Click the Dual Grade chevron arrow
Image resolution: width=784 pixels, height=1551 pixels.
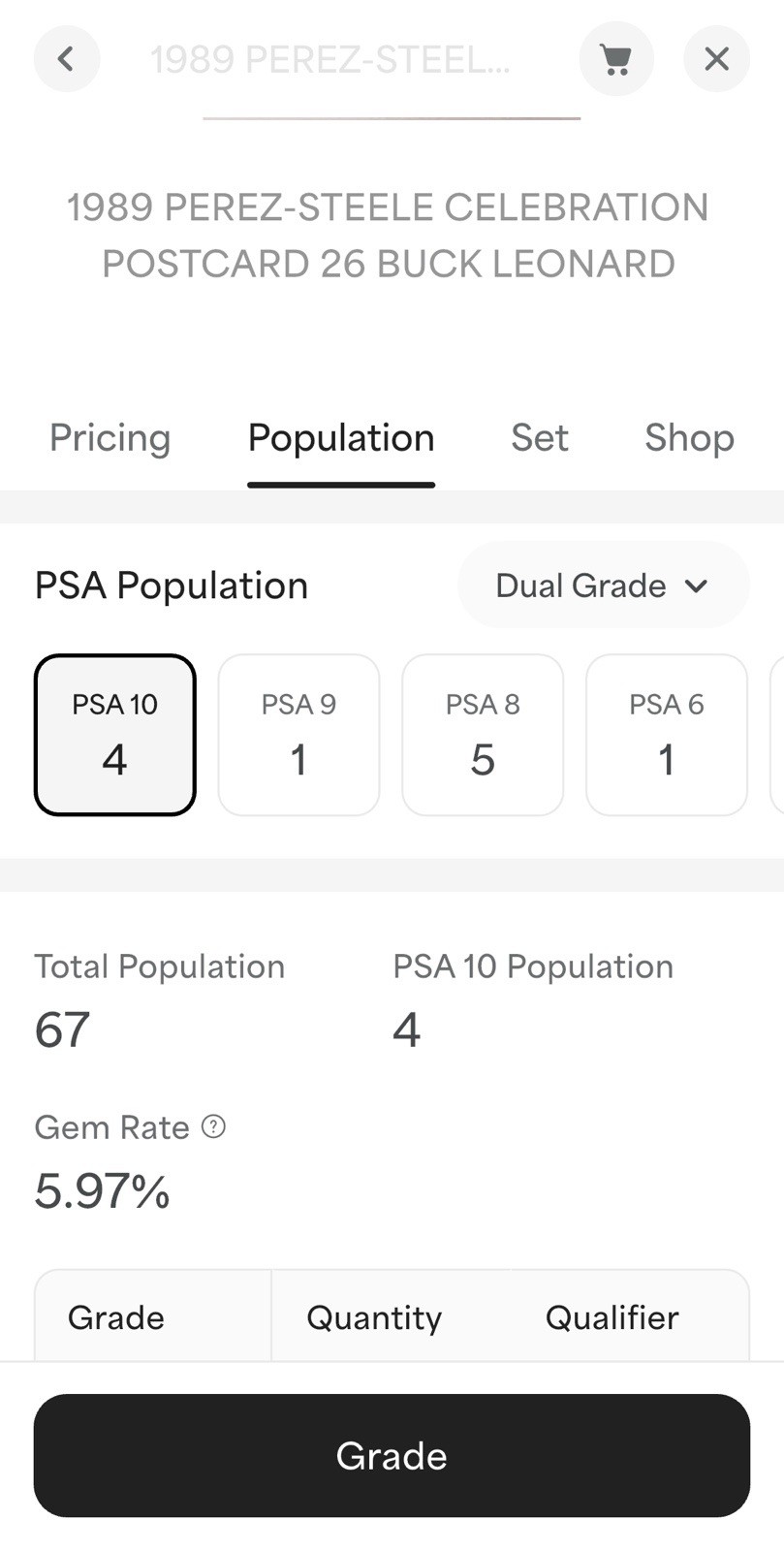[696, 586]
